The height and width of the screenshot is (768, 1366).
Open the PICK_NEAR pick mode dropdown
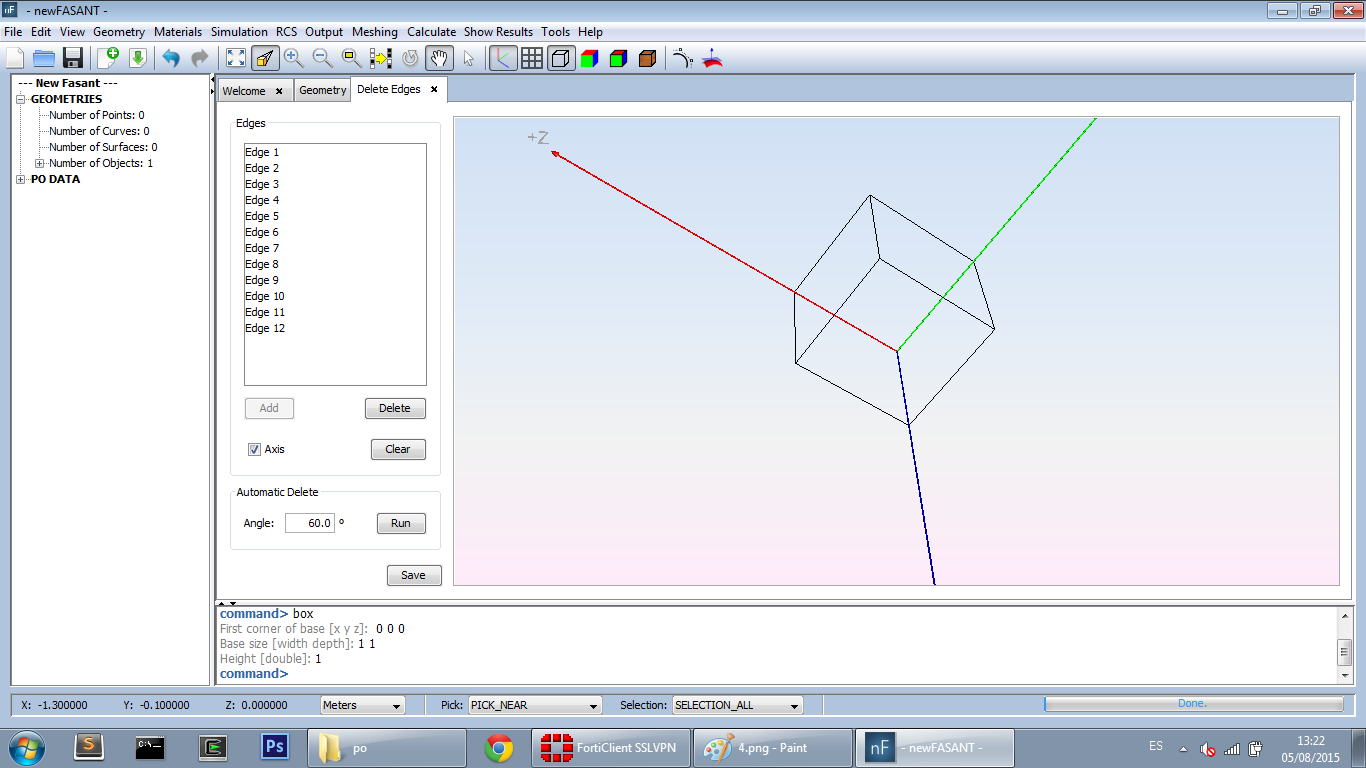click(534, 705)
